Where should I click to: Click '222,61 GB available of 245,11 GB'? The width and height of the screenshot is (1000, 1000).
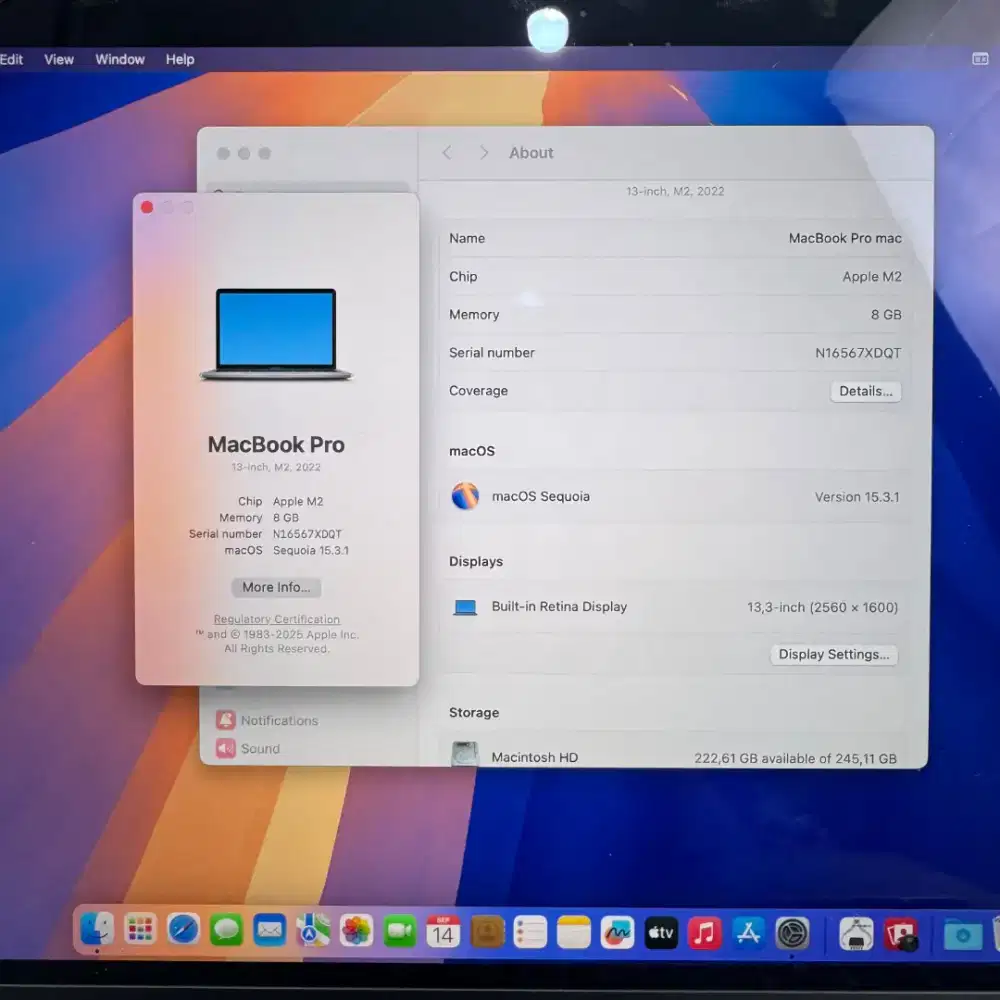tap(795, 758)
